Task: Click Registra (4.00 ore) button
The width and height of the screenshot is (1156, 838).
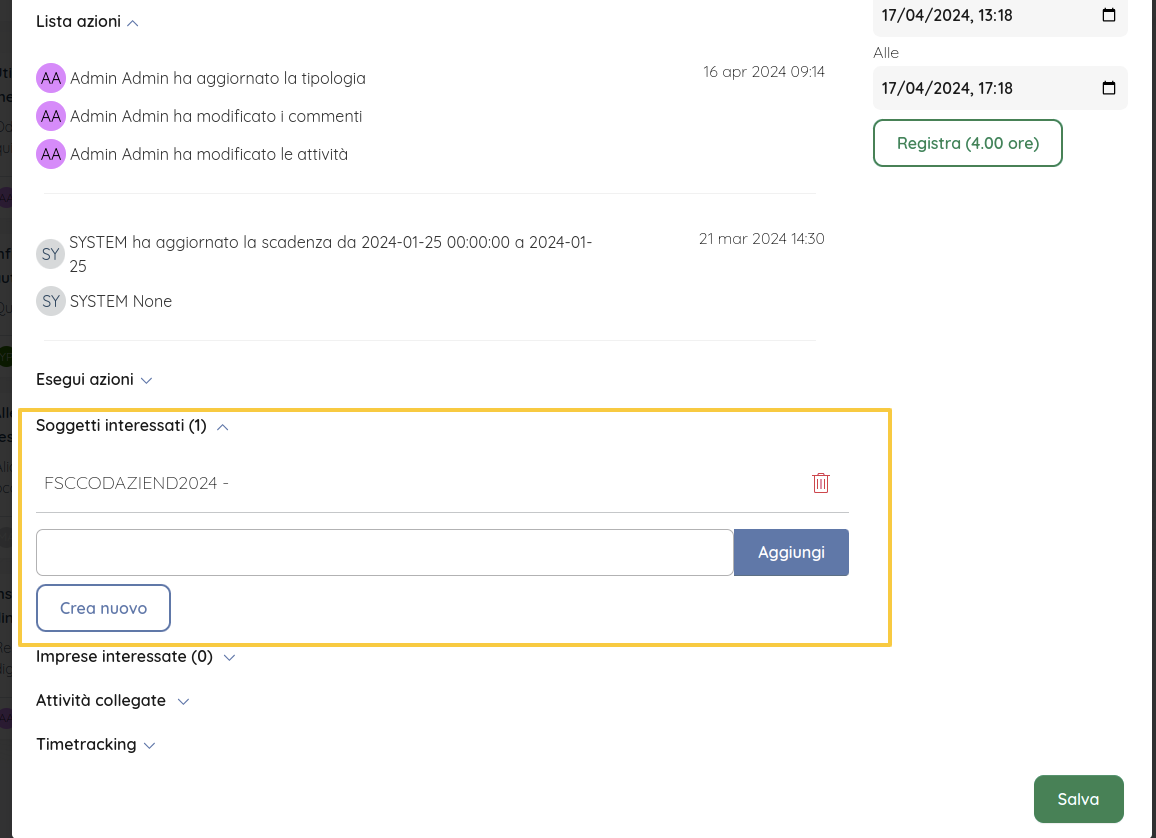Action: (967, 143)
